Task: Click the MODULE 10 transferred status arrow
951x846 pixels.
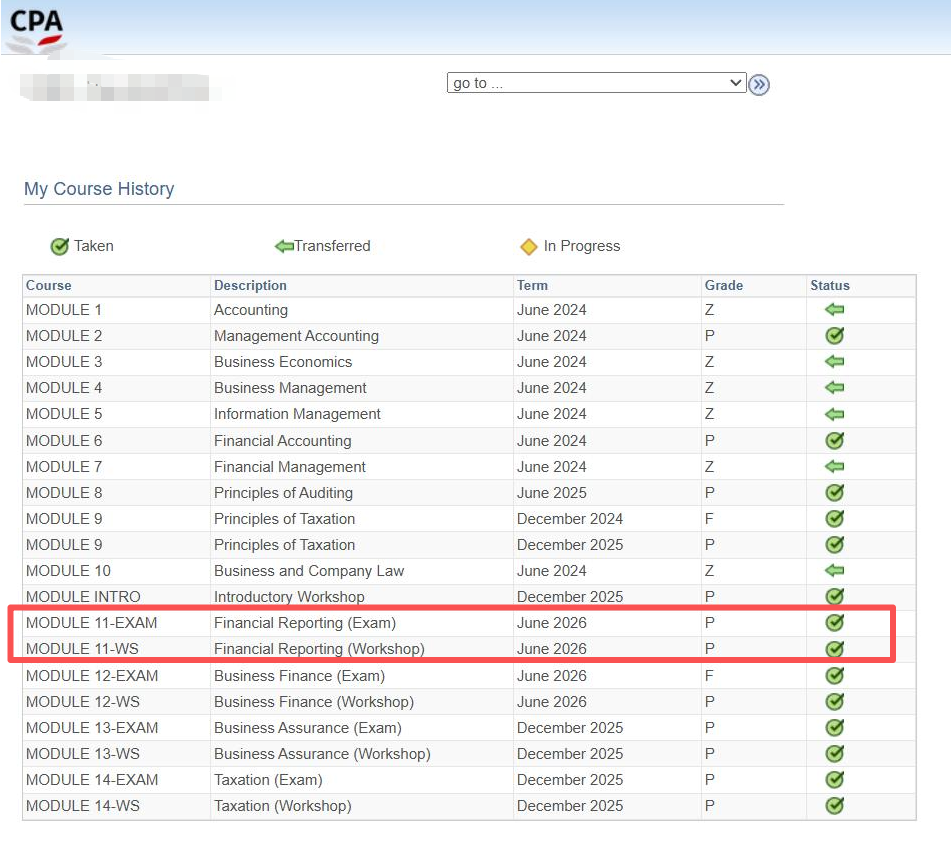Action: coord(835,571)
